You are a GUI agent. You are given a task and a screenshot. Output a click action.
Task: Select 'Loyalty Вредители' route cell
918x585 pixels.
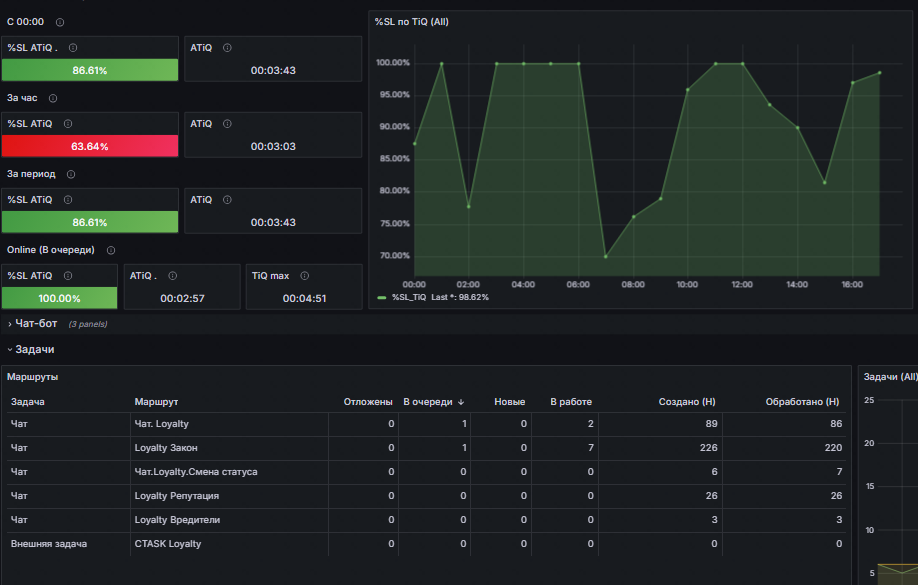point(229,520)
